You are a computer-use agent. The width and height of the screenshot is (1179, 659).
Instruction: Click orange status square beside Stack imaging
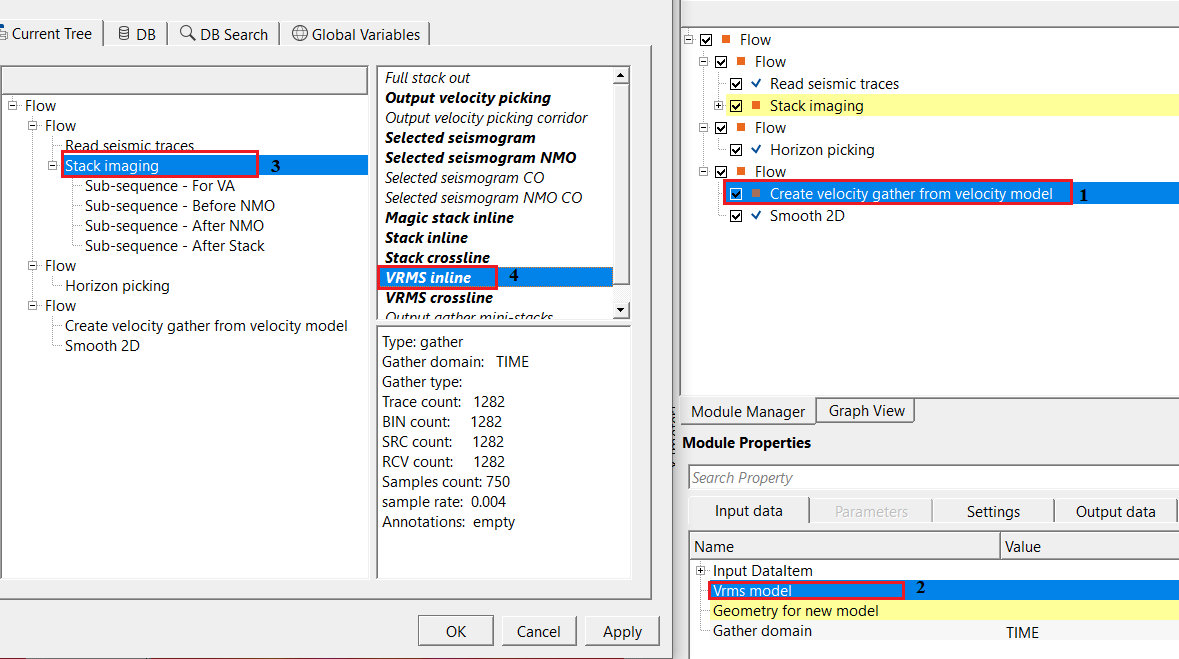(x=756, y=106)
